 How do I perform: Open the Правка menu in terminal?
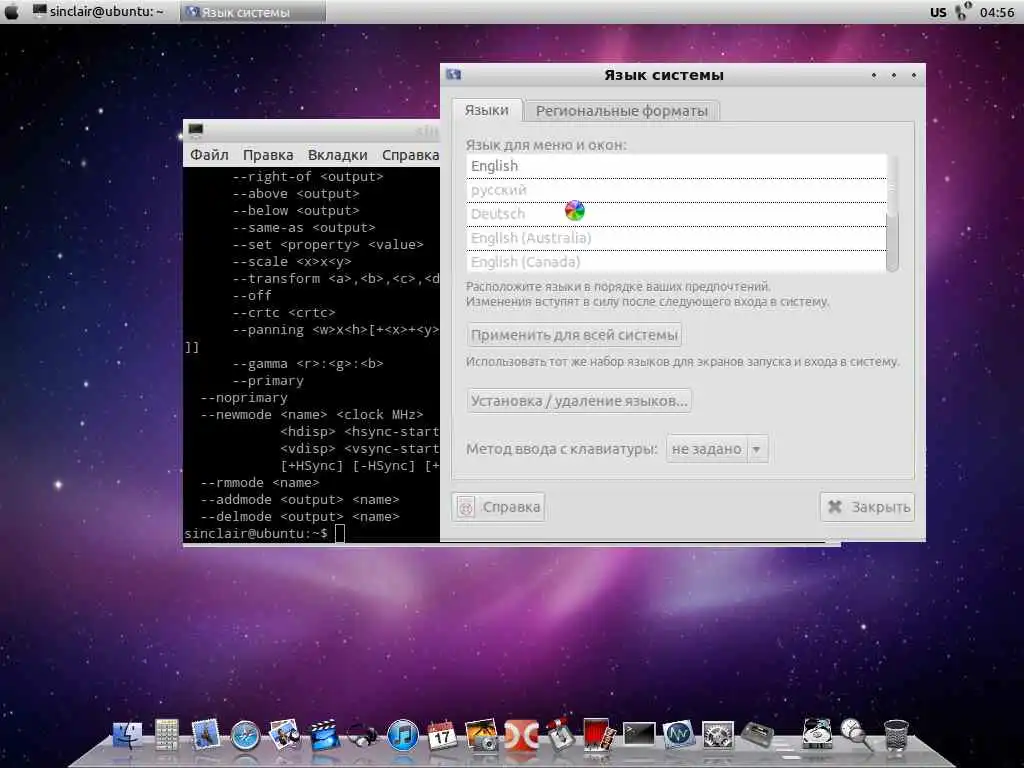(268, 155)
